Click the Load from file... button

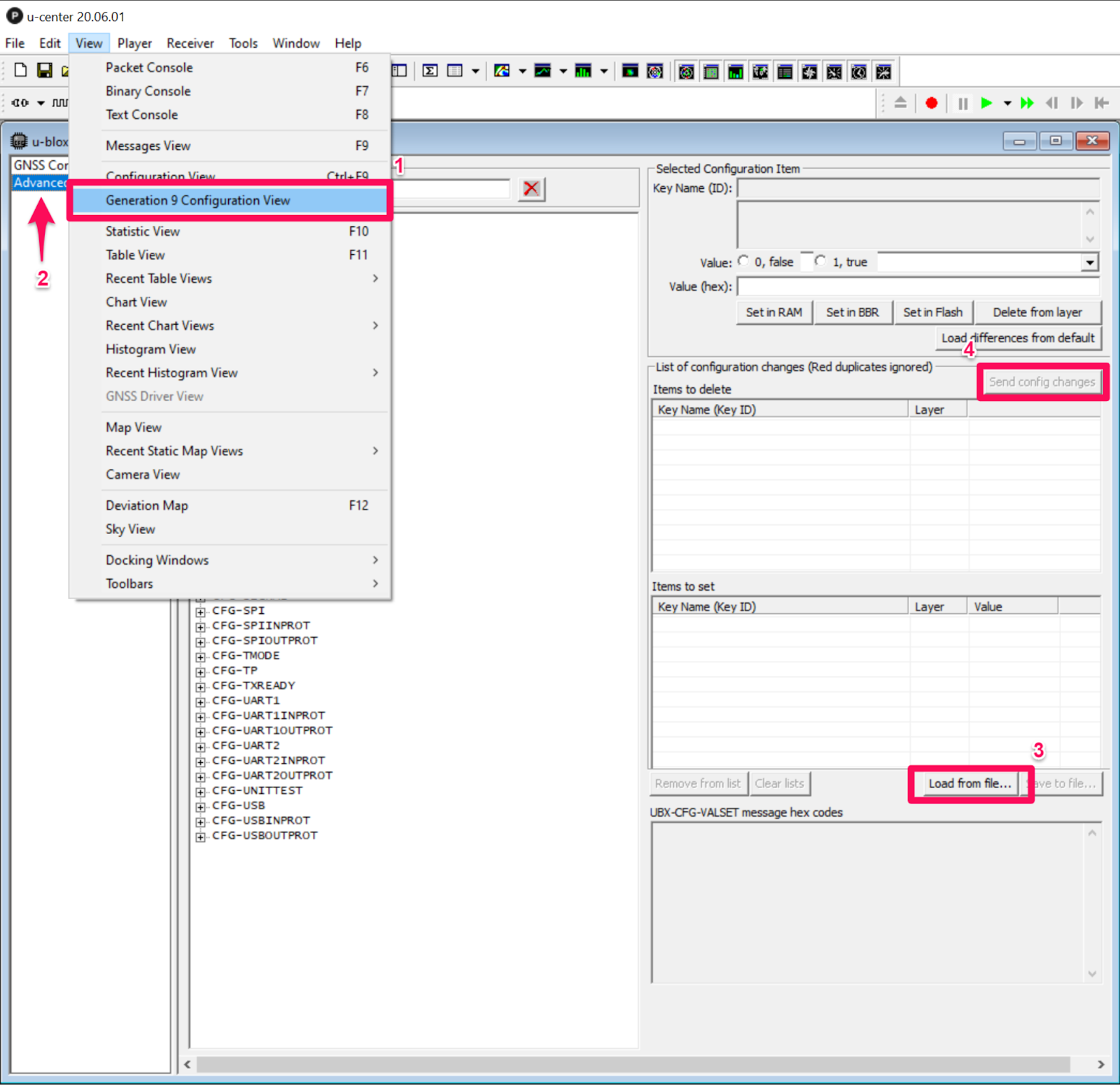pyautogui.click(x=969, y=783)
